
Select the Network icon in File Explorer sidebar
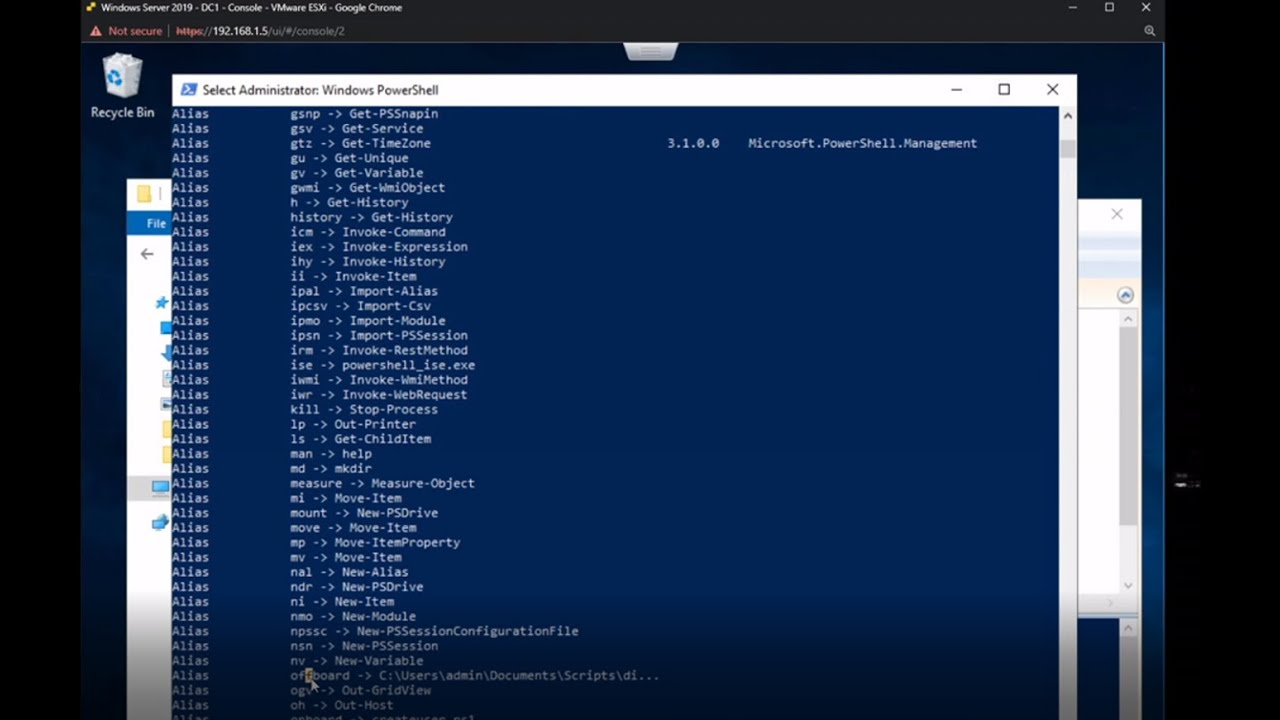pyautogui.click(x=160, y=522)
